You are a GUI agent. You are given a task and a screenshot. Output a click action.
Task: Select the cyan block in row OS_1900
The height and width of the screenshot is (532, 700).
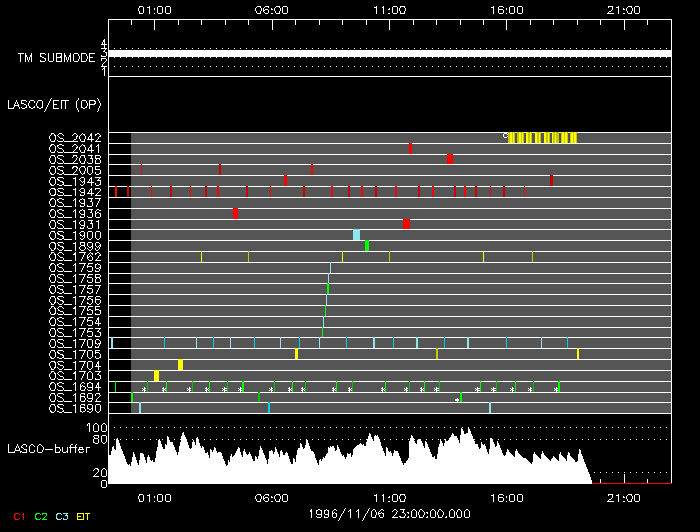pyautogui.click(x=356, y=235)
